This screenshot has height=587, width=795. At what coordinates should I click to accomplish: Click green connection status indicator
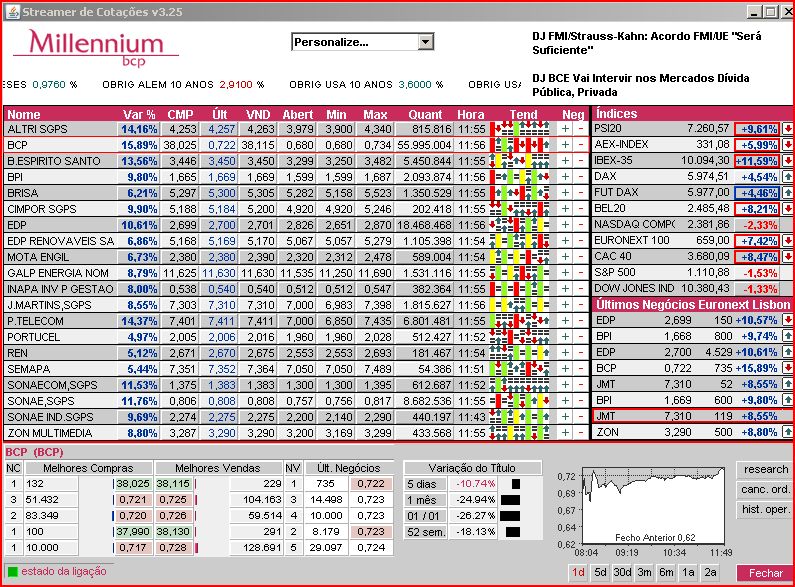point(13,572)
